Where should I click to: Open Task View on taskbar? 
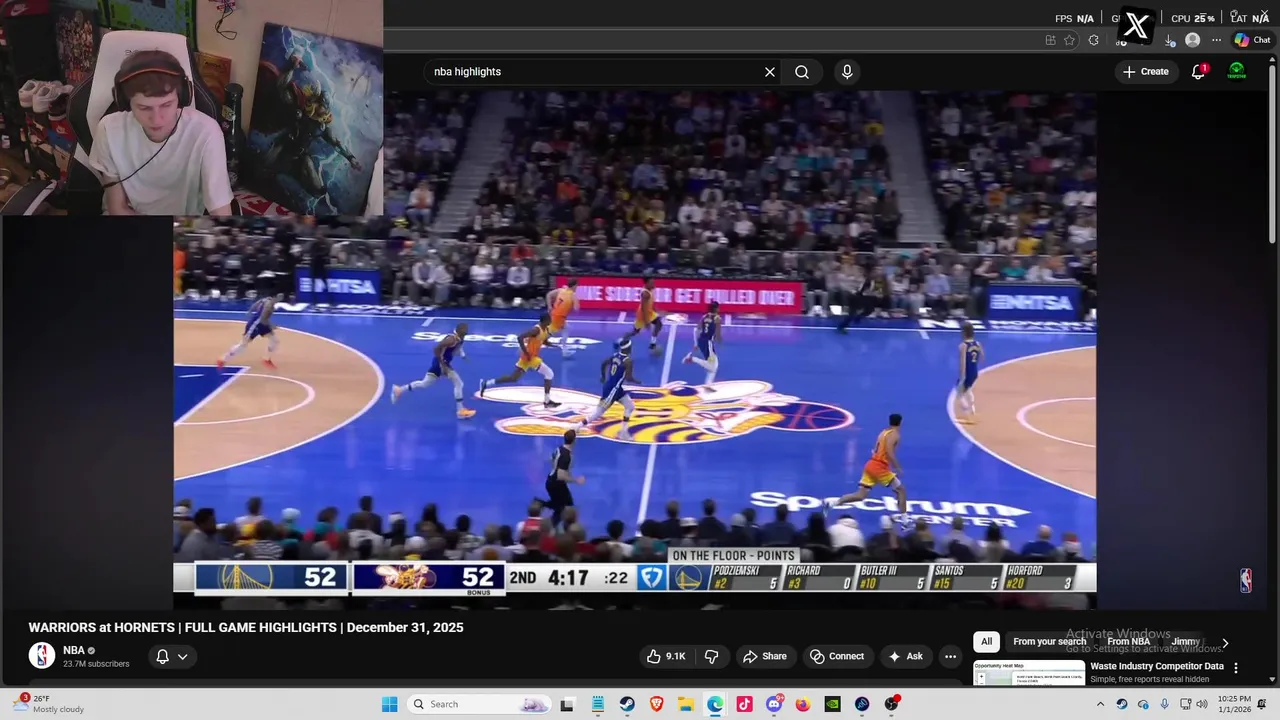tap(567, 704)
